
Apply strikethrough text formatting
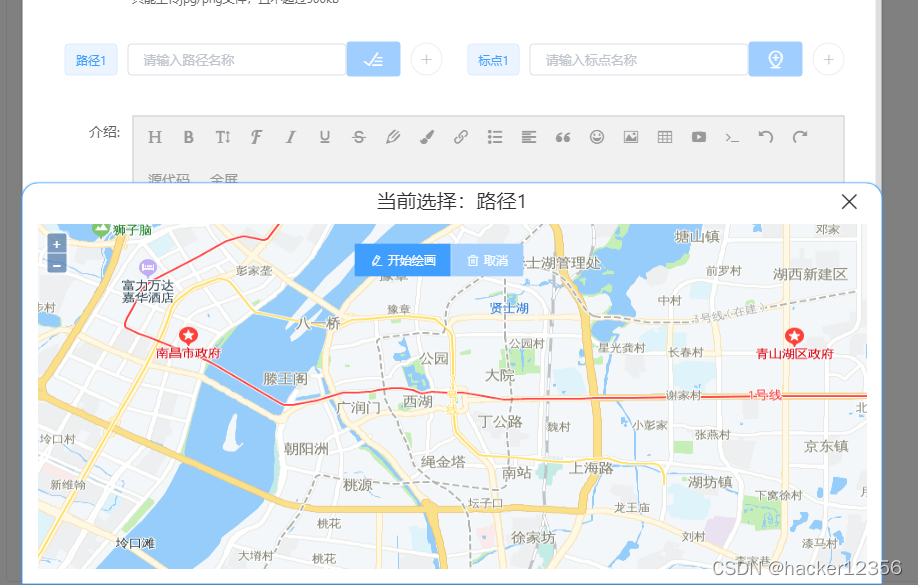[358, 137]
